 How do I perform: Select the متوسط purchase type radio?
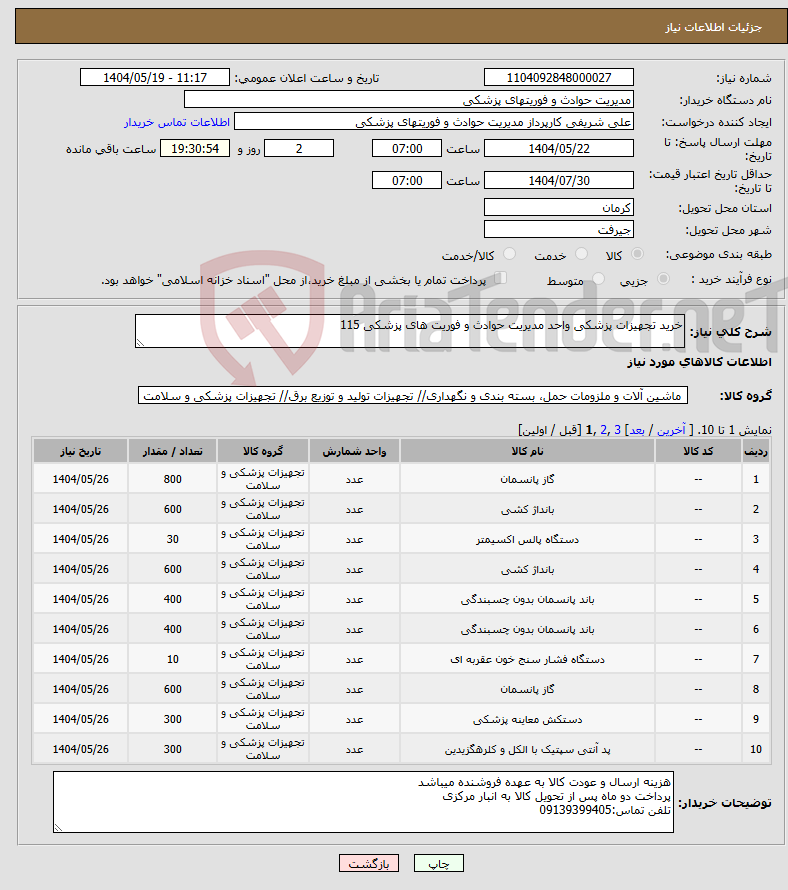598,279
